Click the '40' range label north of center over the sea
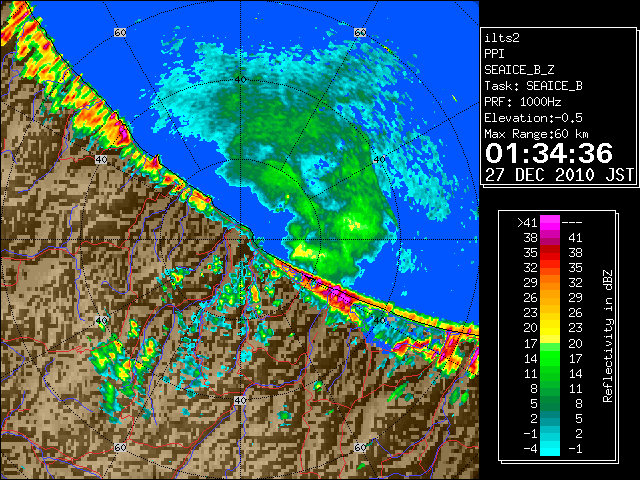Screen dimensions: 640x480 point(240,80)
